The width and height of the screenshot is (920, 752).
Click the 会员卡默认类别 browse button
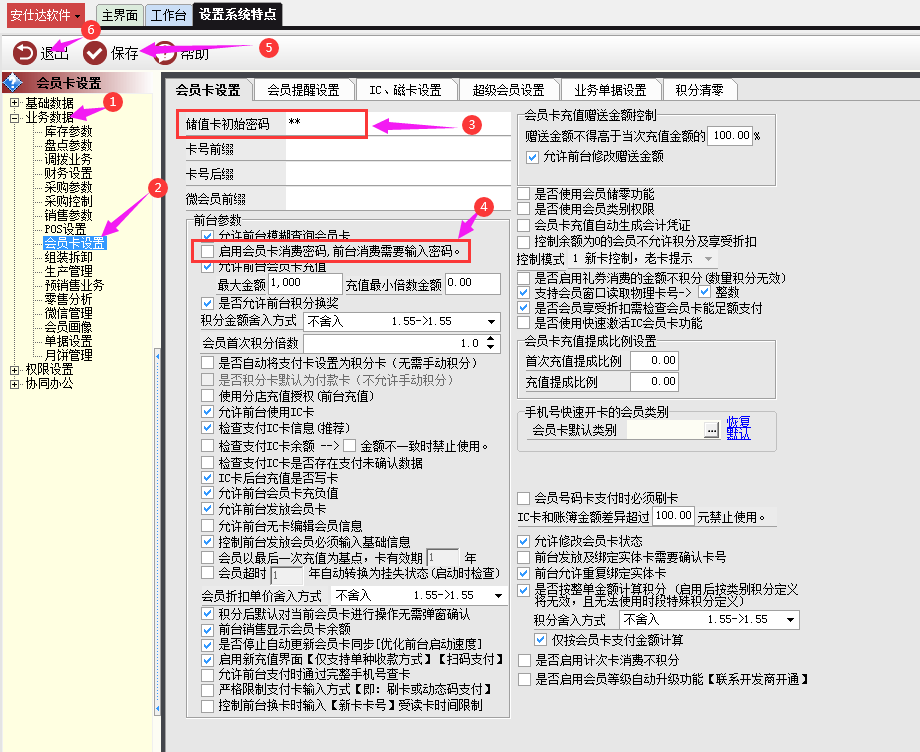(712, 431)
